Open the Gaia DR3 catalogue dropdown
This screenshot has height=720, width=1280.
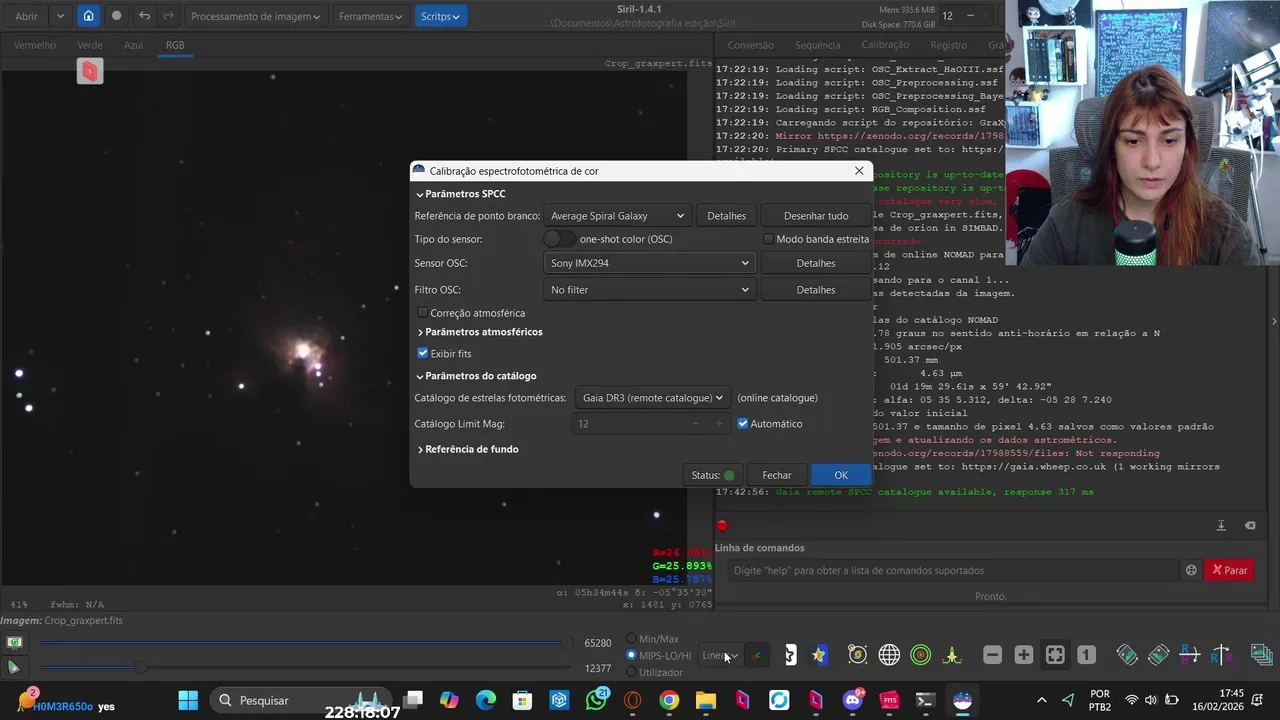[x=653, y=398]
